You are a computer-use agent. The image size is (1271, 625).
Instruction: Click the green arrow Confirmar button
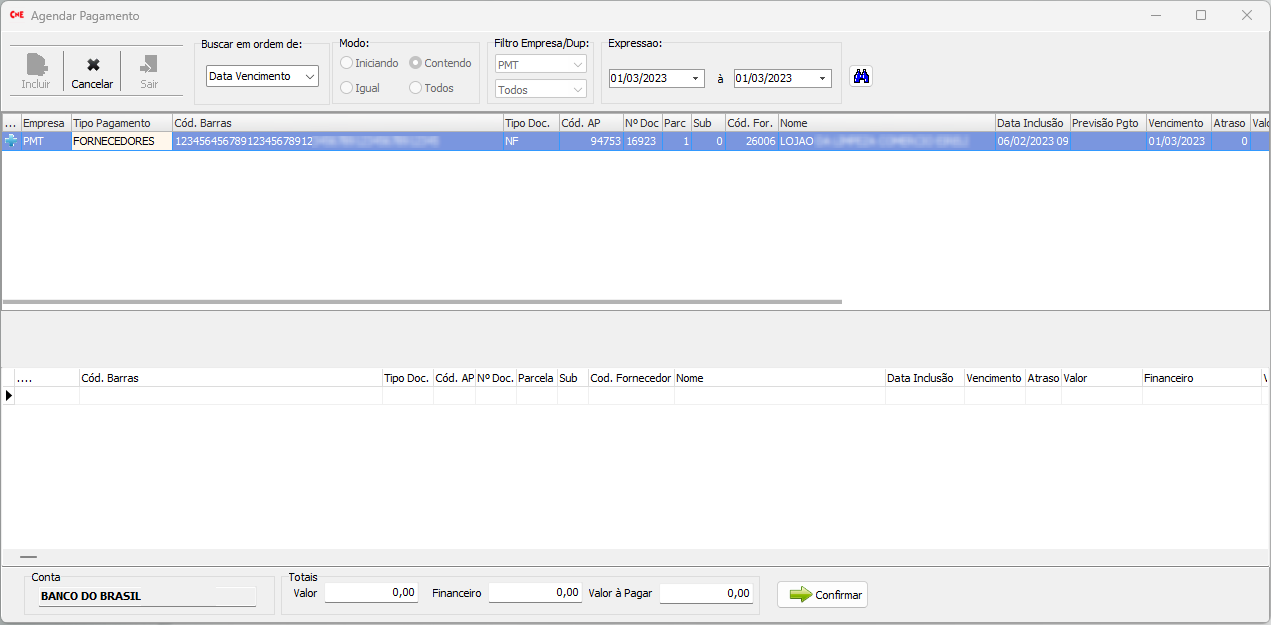tap(823, 595)
